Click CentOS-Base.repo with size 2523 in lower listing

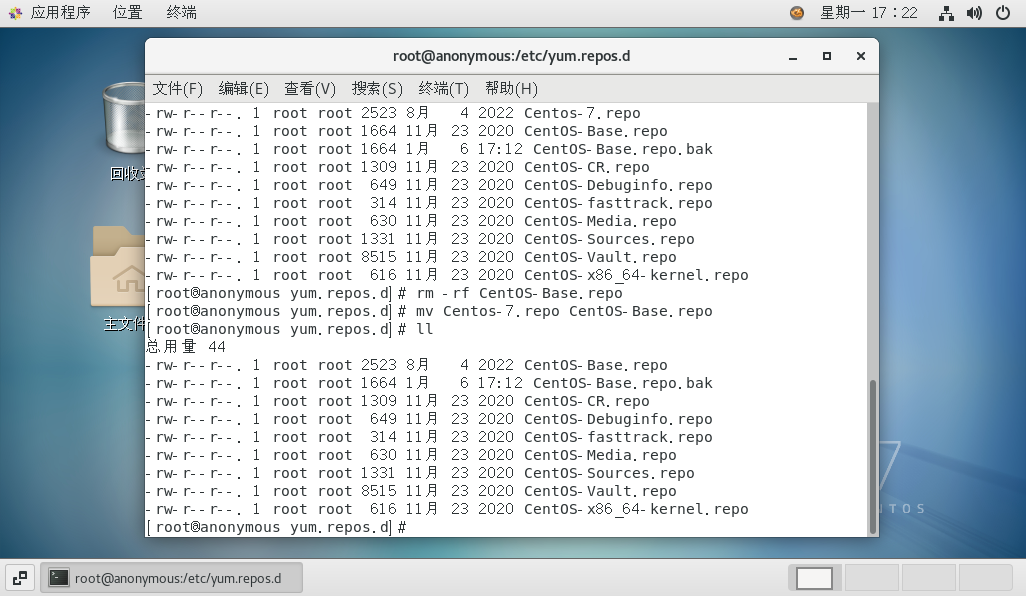point(596,365)
